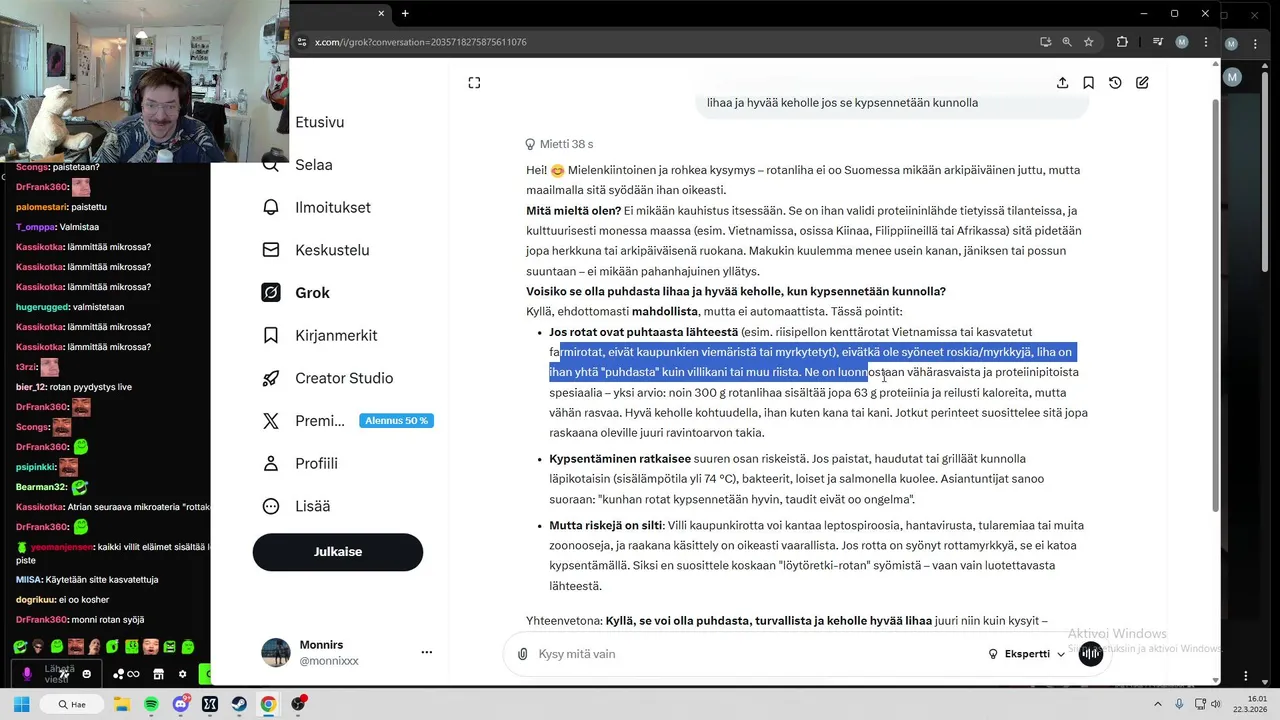The image size is (1280, 720).
Task: Open Chrome extensions puzzle icon
Action: [1122, 42]
